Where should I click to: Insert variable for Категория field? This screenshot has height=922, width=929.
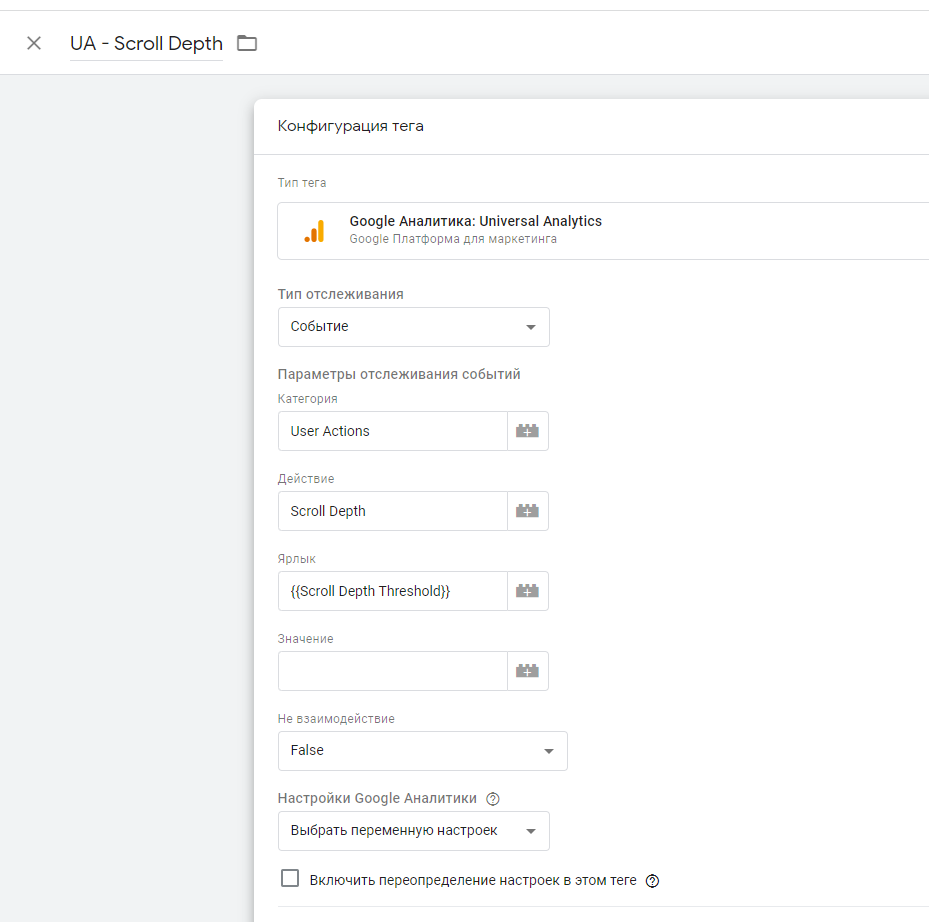527,431
